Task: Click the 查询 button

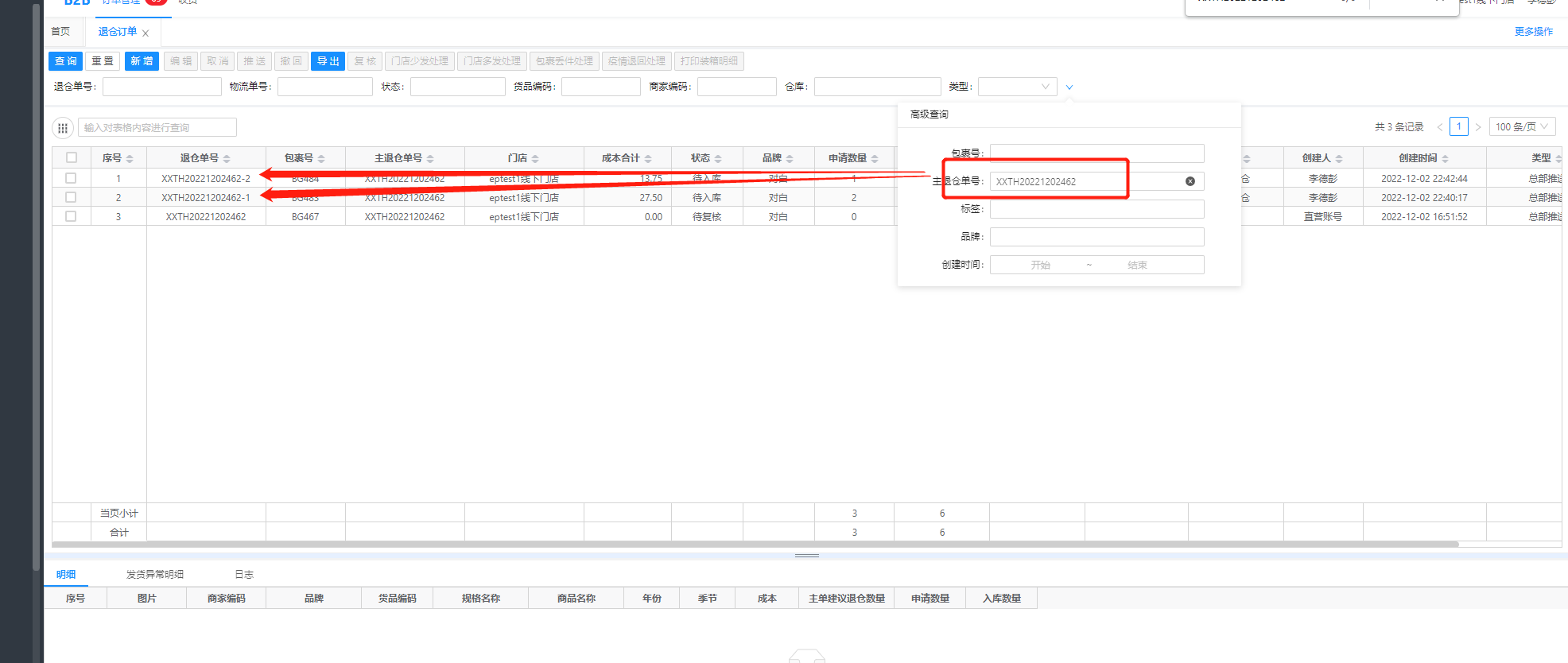Action: (x=66, y=61)
